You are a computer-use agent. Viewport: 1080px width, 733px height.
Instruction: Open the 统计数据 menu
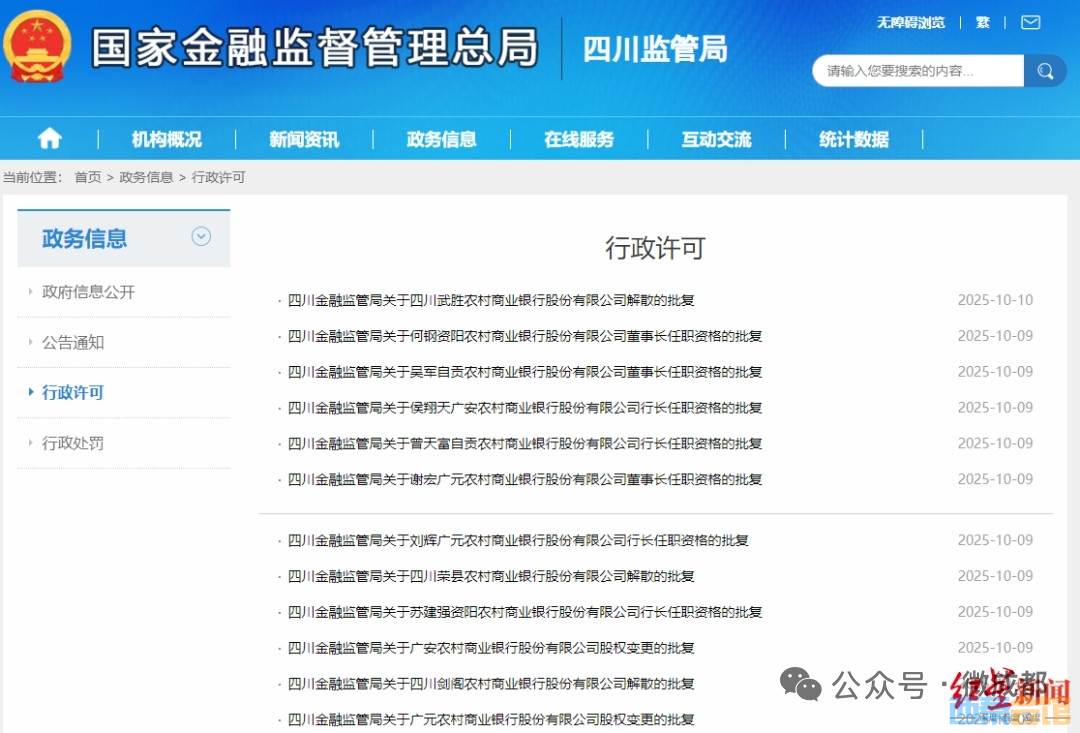pyautogui.click(x=853, y=139)
